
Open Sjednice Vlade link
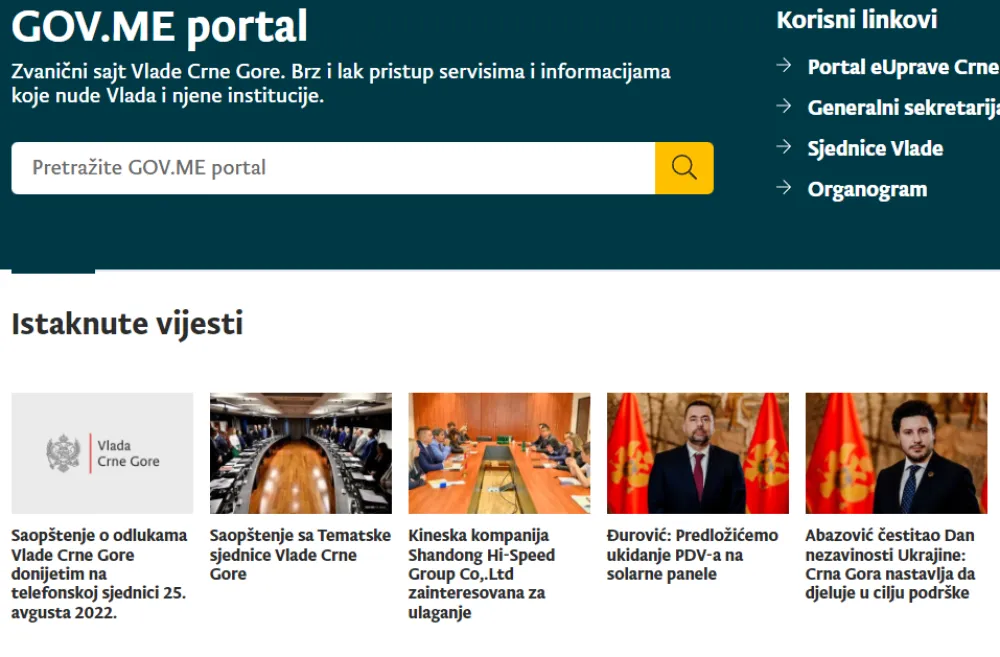(x=875, y=149)
